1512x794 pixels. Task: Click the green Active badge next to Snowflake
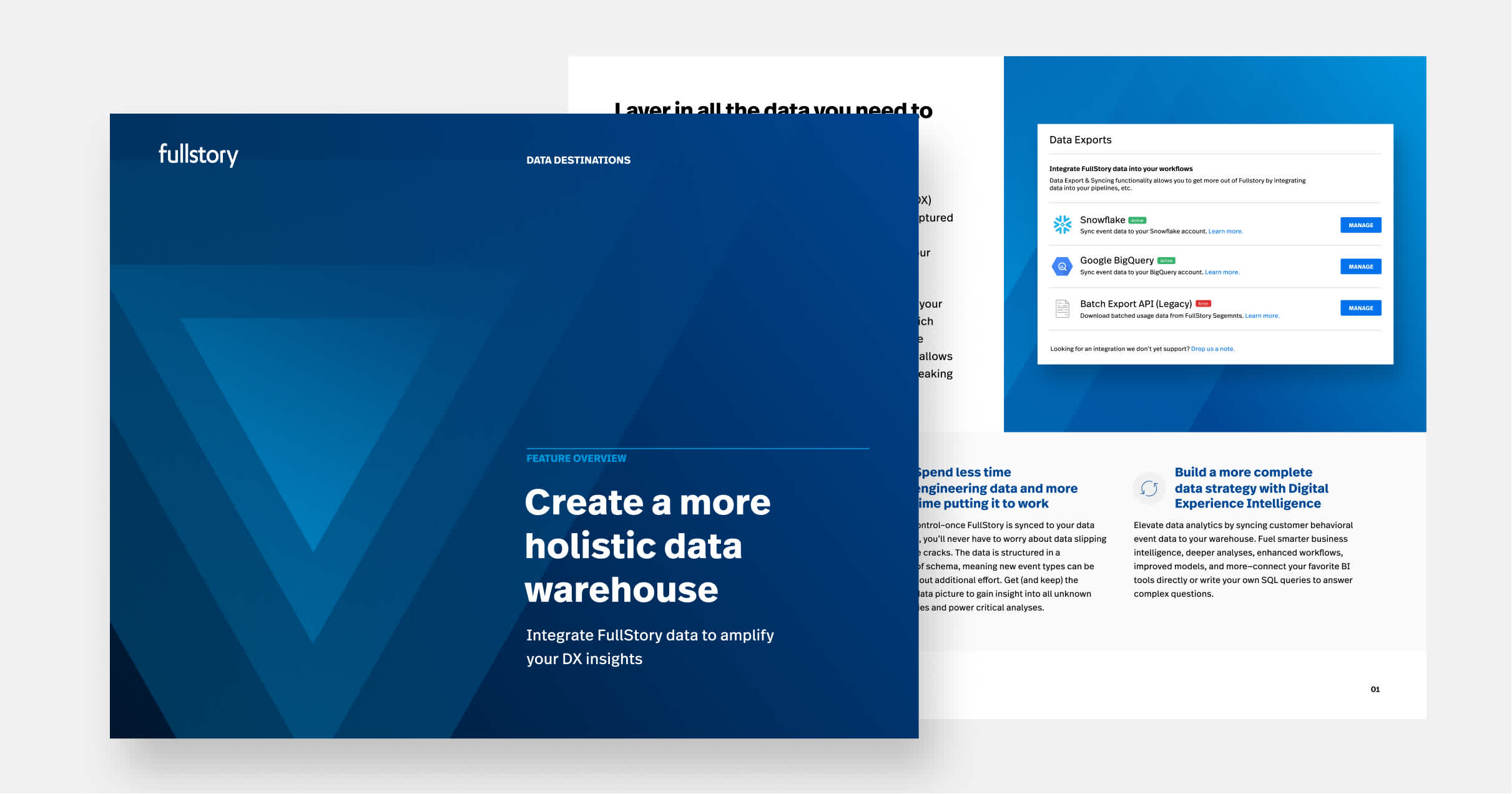(1137, 220)
